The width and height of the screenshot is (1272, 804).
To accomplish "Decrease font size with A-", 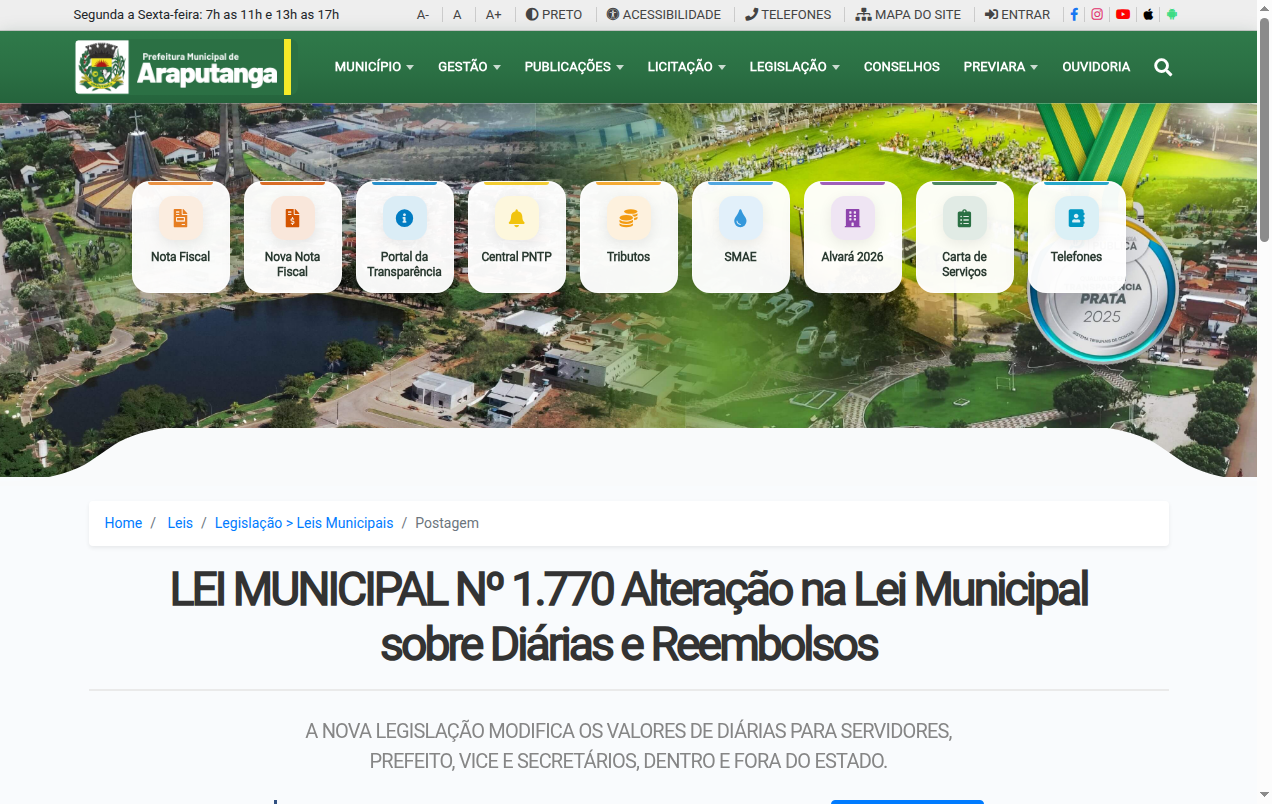I will click(423, 15).
